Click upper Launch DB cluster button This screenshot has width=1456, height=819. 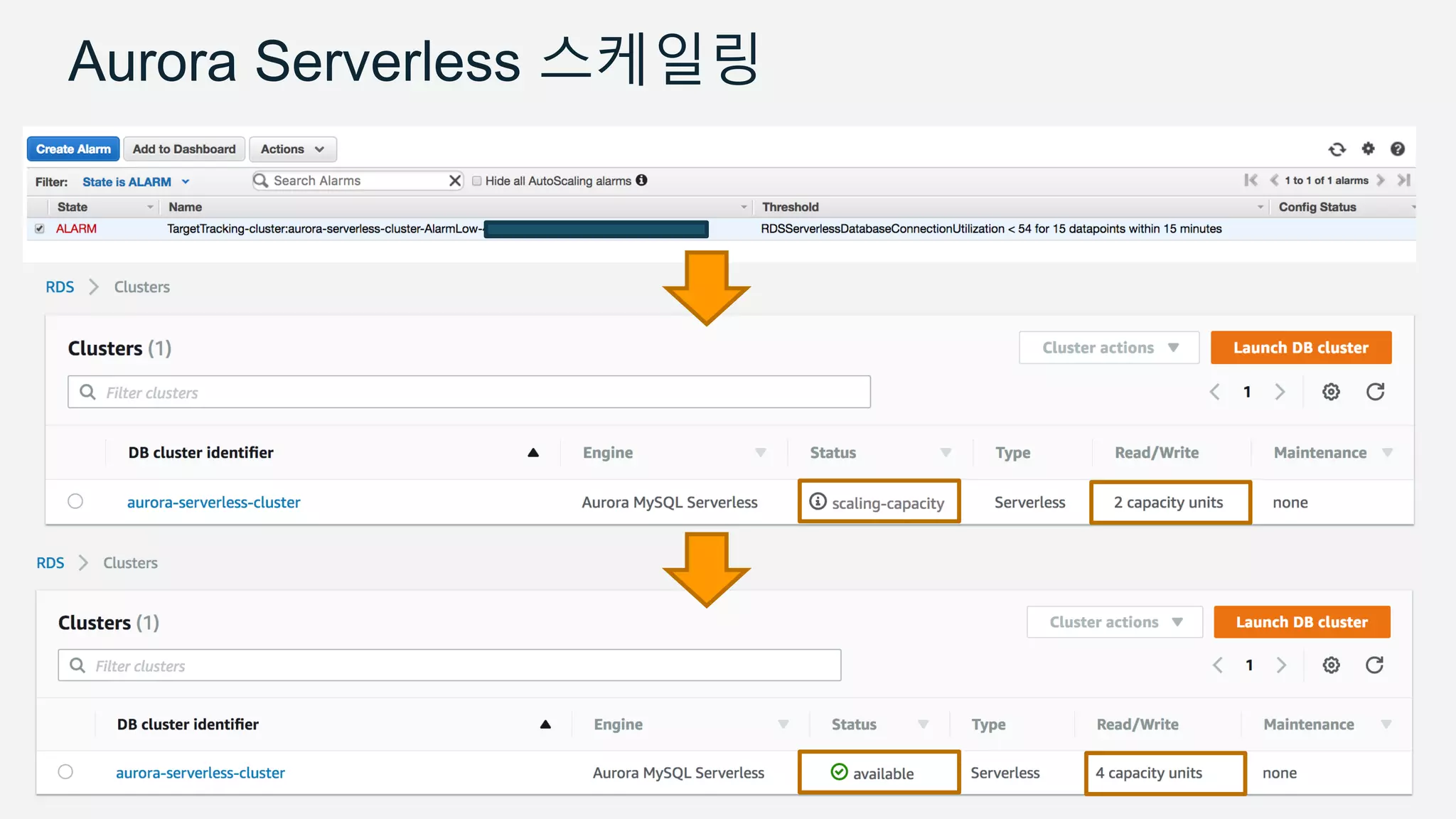point(1301,348)
